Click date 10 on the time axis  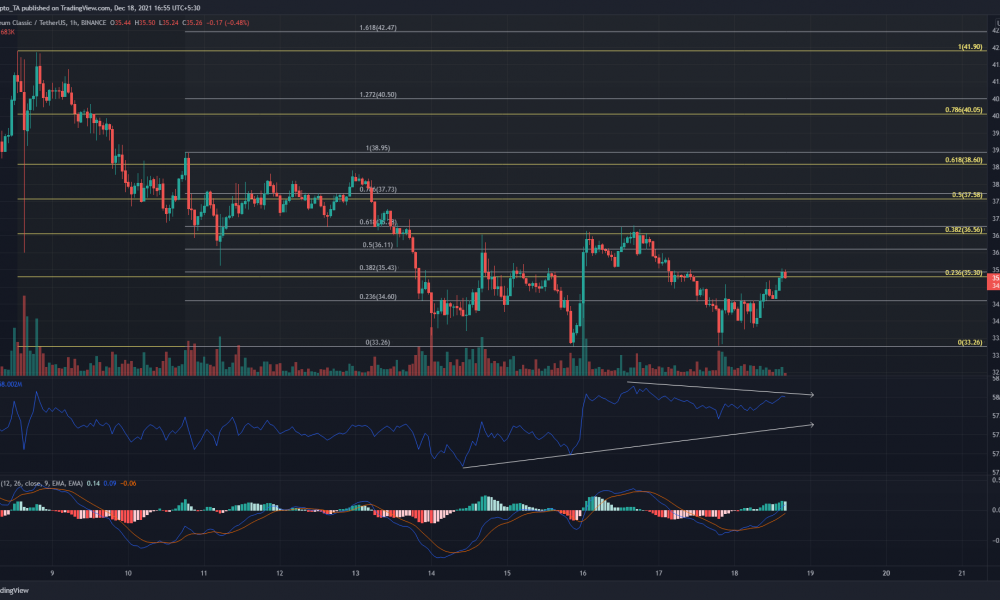[128, 573]
